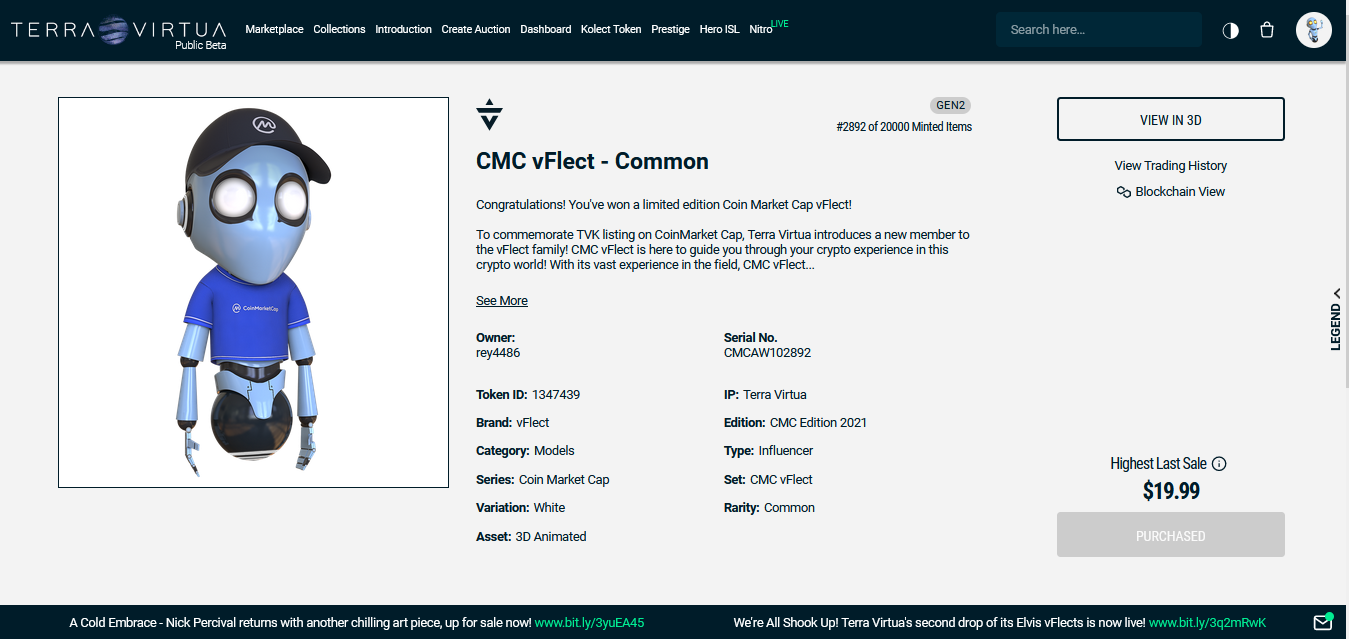This screenshot has width=1349, height=639.
Task: Select Create Auction in navigation
Action: [476, 29]
